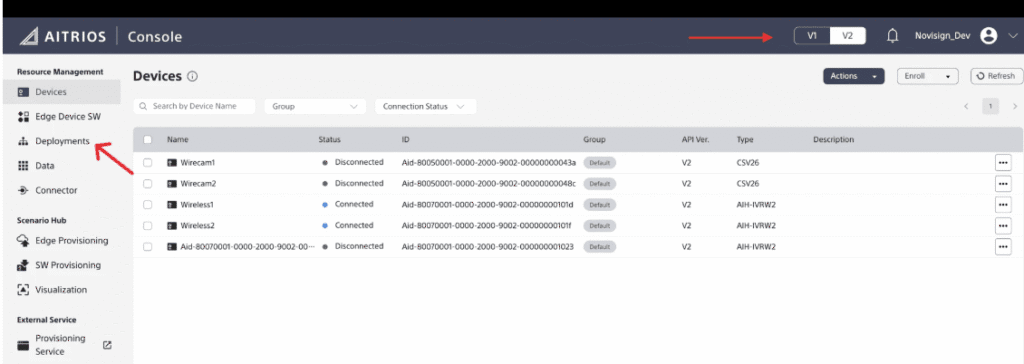
Task: Click the Connected status of Wireless1
Action: pos(353,204)
